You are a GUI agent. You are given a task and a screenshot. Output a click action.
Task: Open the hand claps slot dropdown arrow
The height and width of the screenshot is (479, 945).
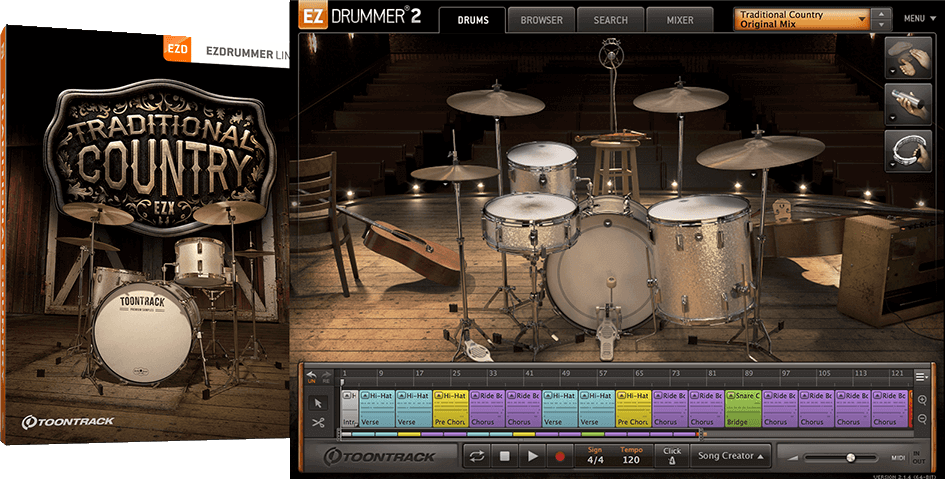(x=891, y=71)
